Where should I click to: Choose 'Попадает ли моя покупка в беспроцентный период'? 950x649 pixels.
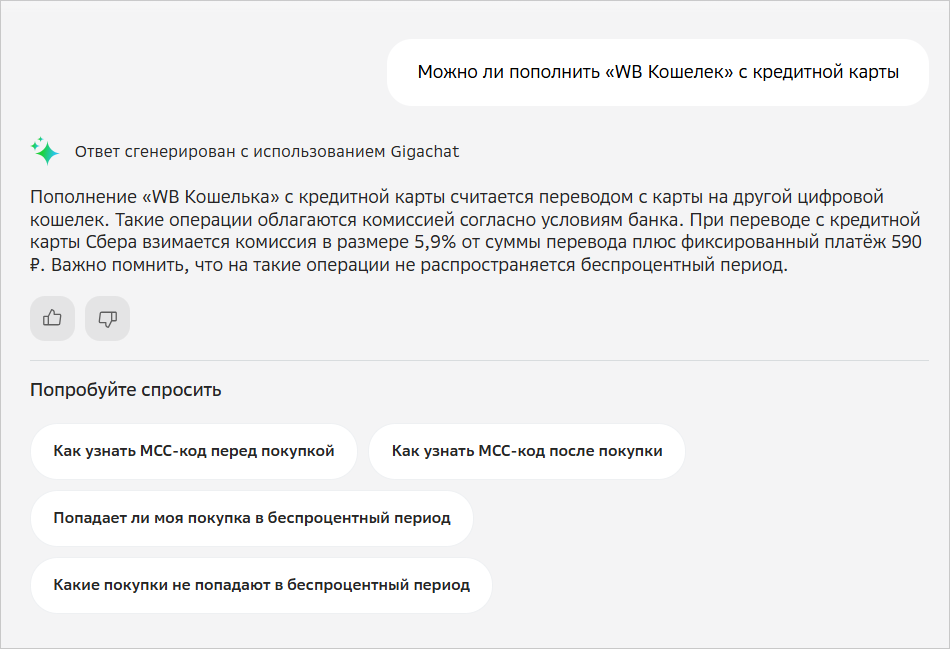tap(252, 518)
